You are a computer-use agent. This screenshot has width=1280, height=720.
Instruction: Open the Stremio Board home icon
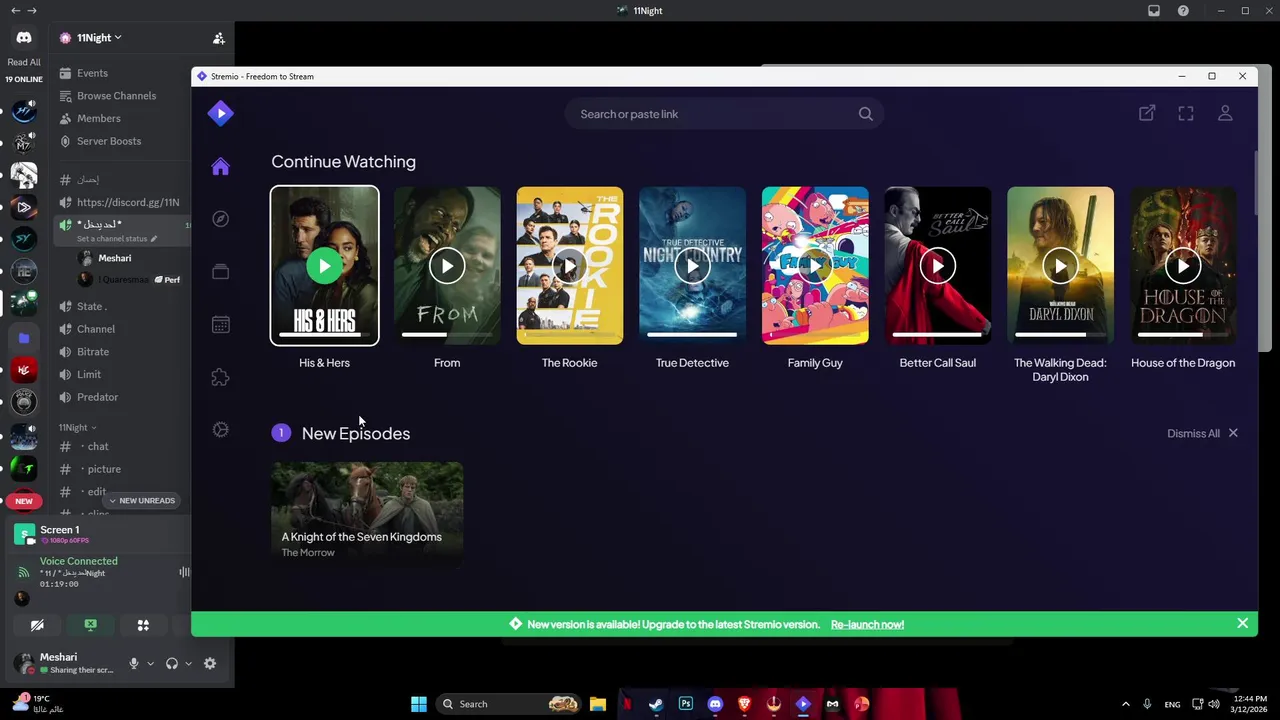pos(220,167)
